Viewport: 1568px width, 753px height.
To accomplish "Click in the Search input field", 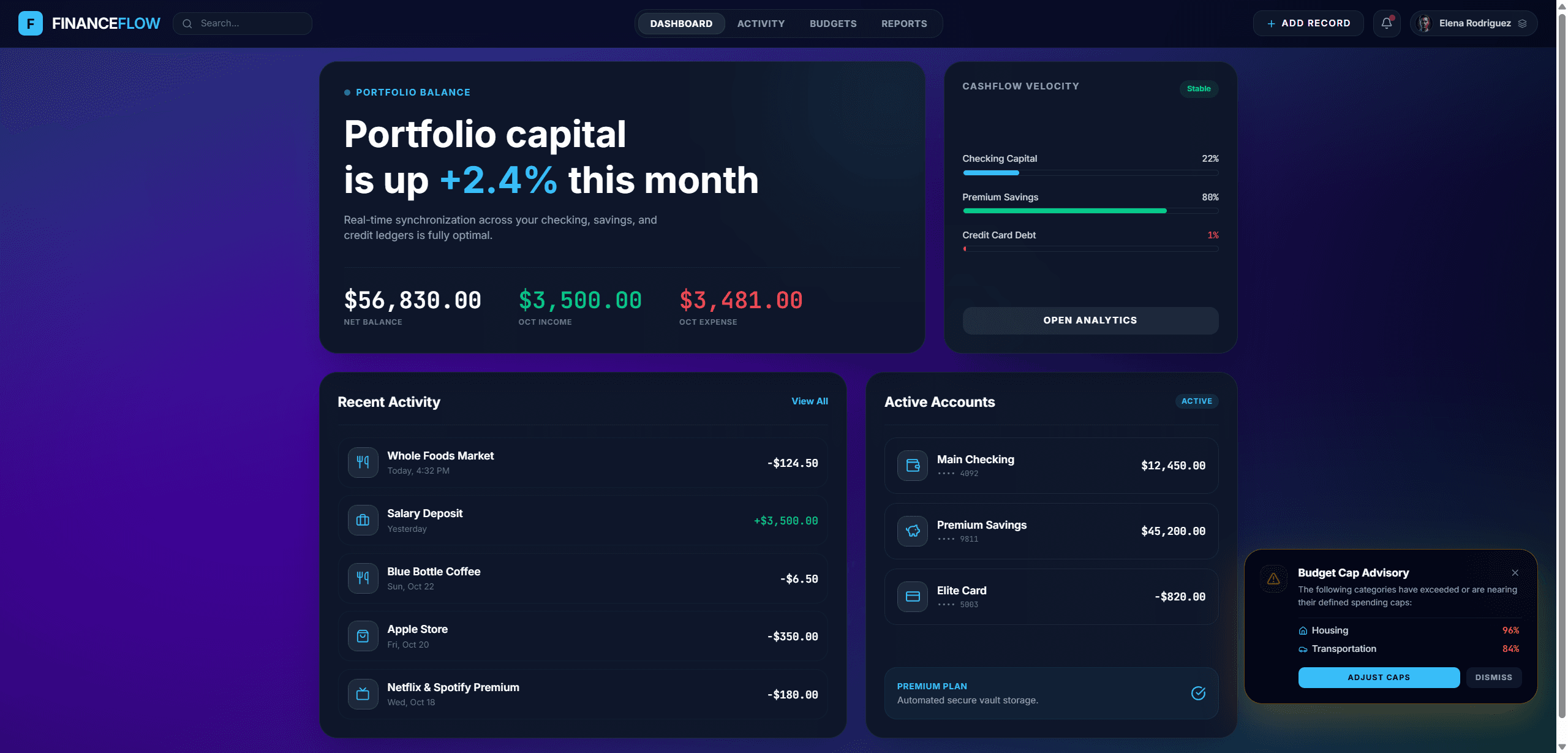I will [x=243, y=23].
